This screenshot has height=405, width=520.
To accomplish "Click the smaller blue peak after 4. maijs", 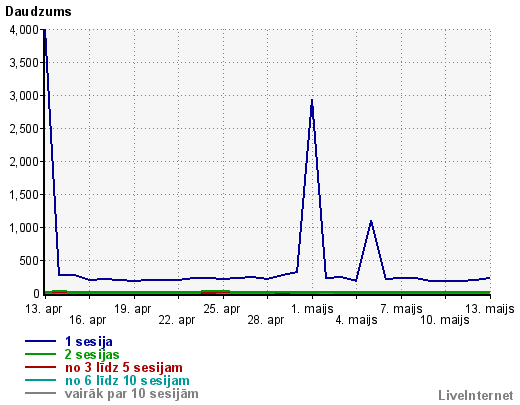I will 371,221.
